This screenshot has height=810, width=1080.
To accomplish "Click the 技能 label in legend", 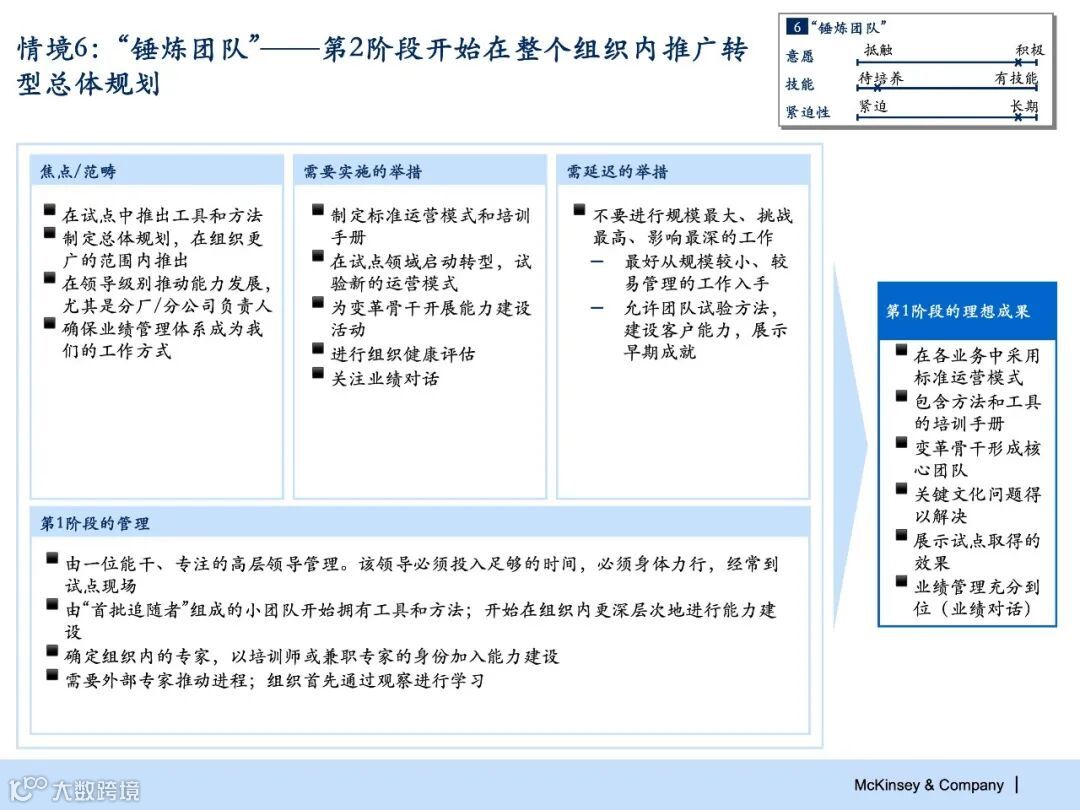I will point(800,84).
